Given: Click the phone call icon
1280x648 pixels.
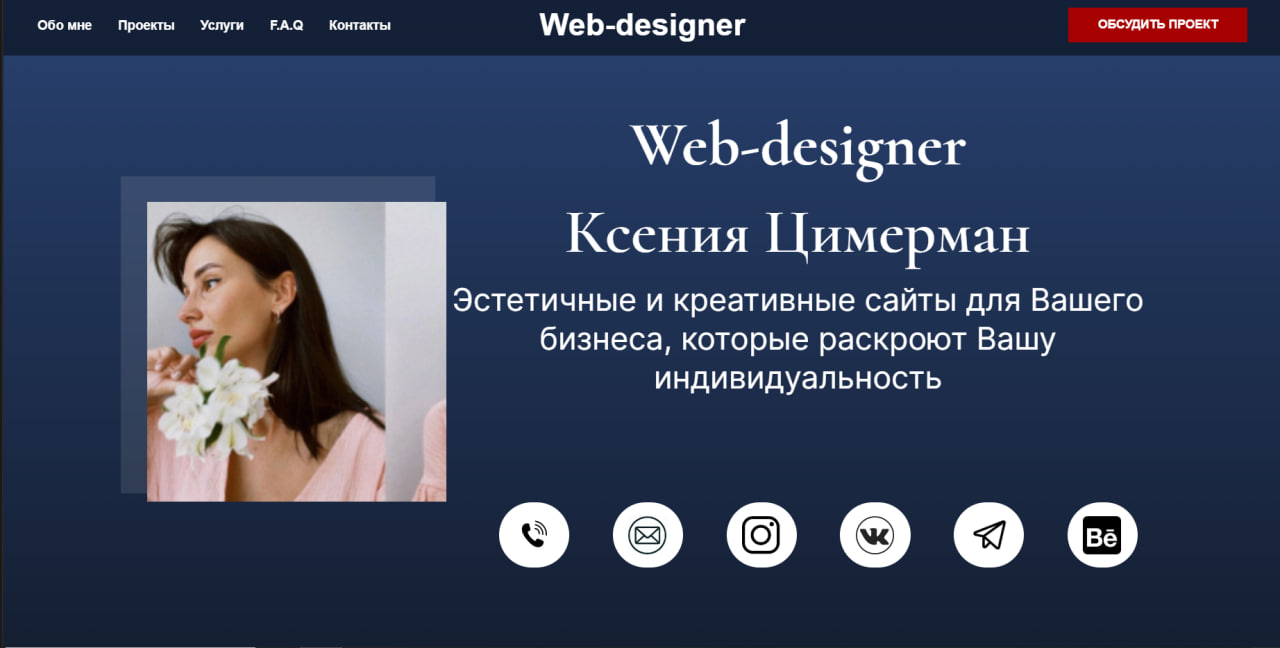Looking at the screenshot, I should (534, 535).
